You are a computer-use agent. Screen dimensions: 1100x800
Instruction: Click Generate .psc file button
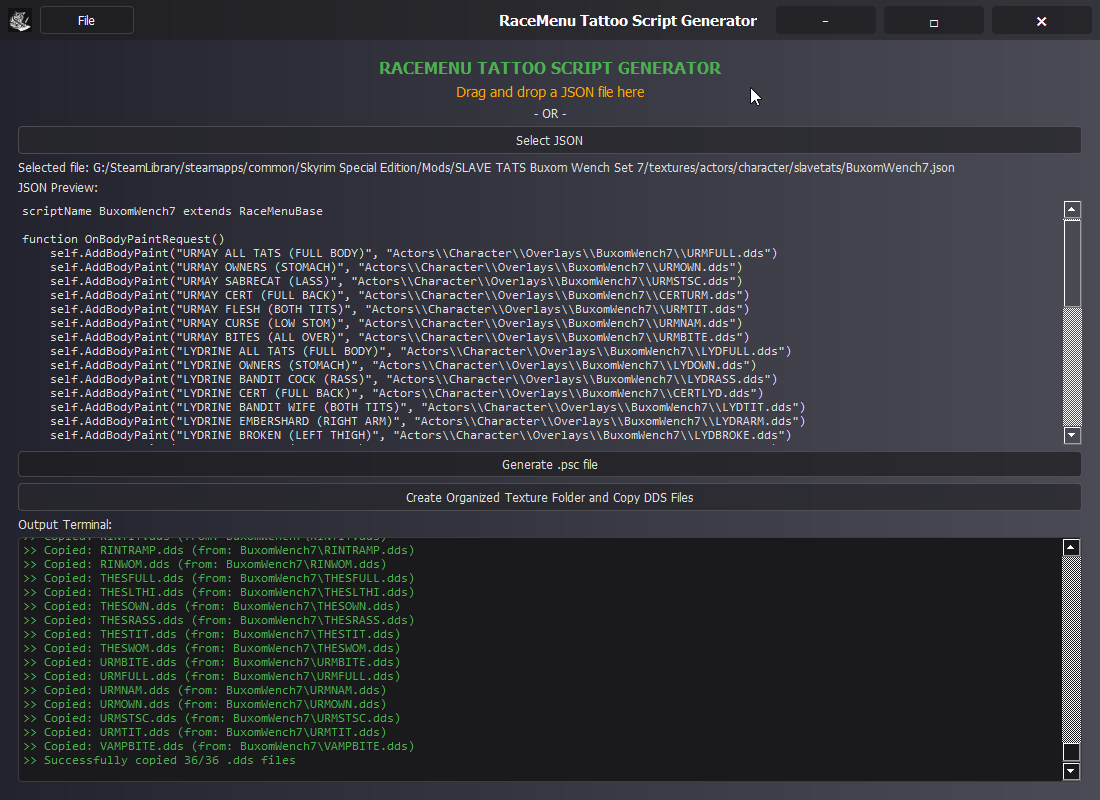coord(549,465)
